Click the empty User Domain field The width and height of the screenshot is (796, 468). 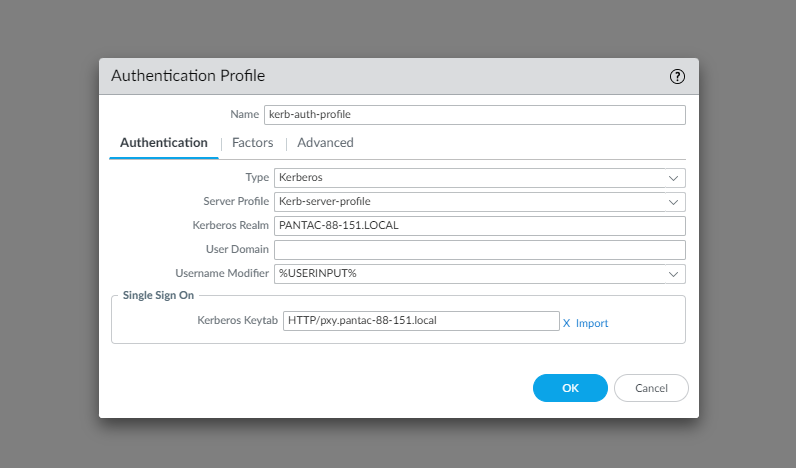coord(479,250)
